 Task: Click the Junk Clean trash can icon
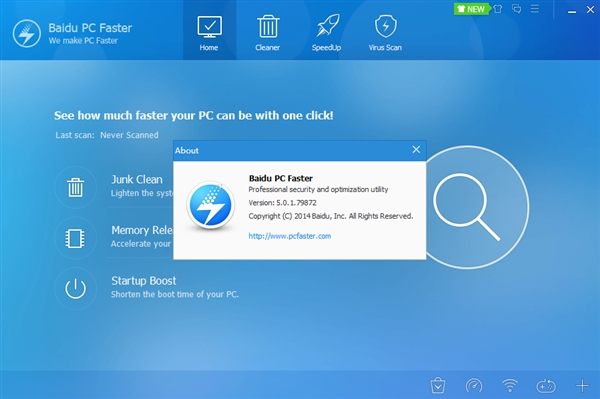[x=75, y=187]
